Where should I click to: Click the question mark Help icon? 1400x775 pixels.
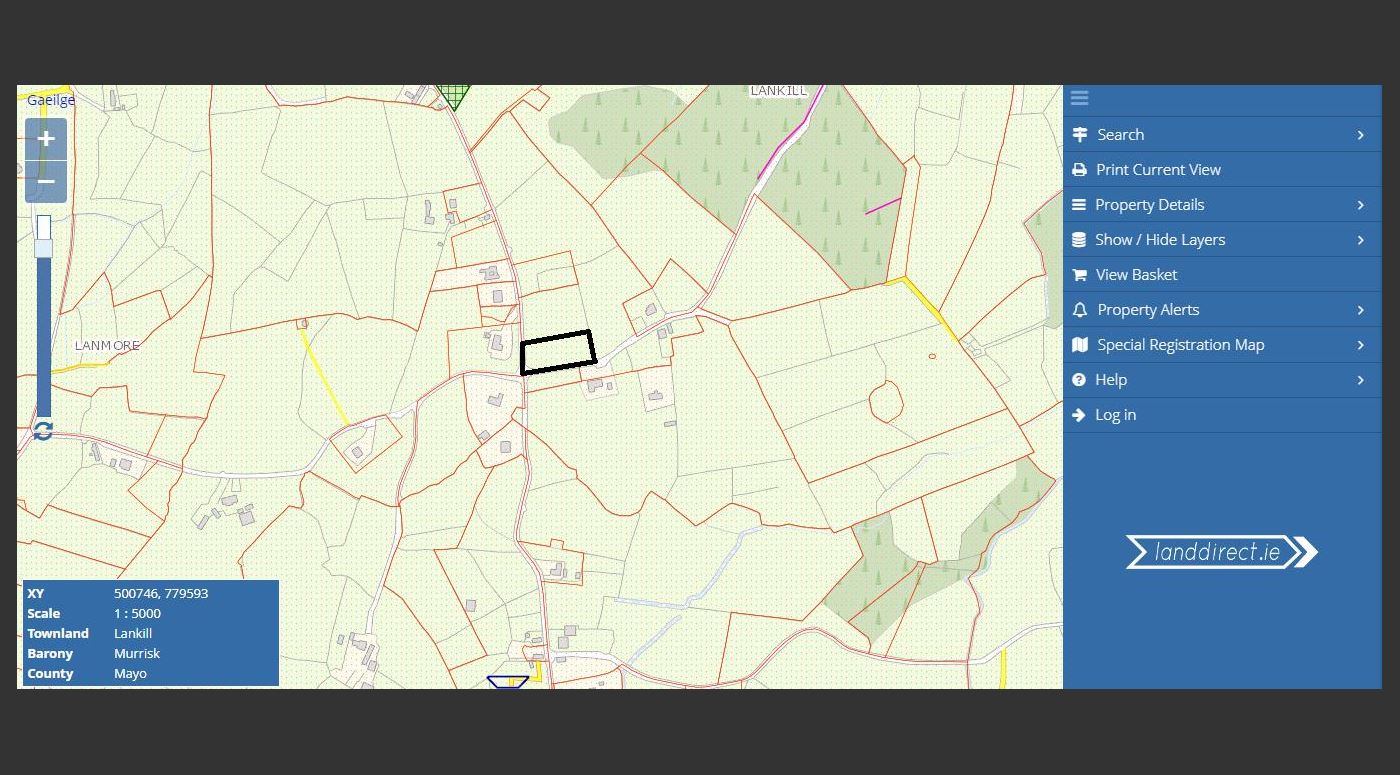click(1079, 380)
